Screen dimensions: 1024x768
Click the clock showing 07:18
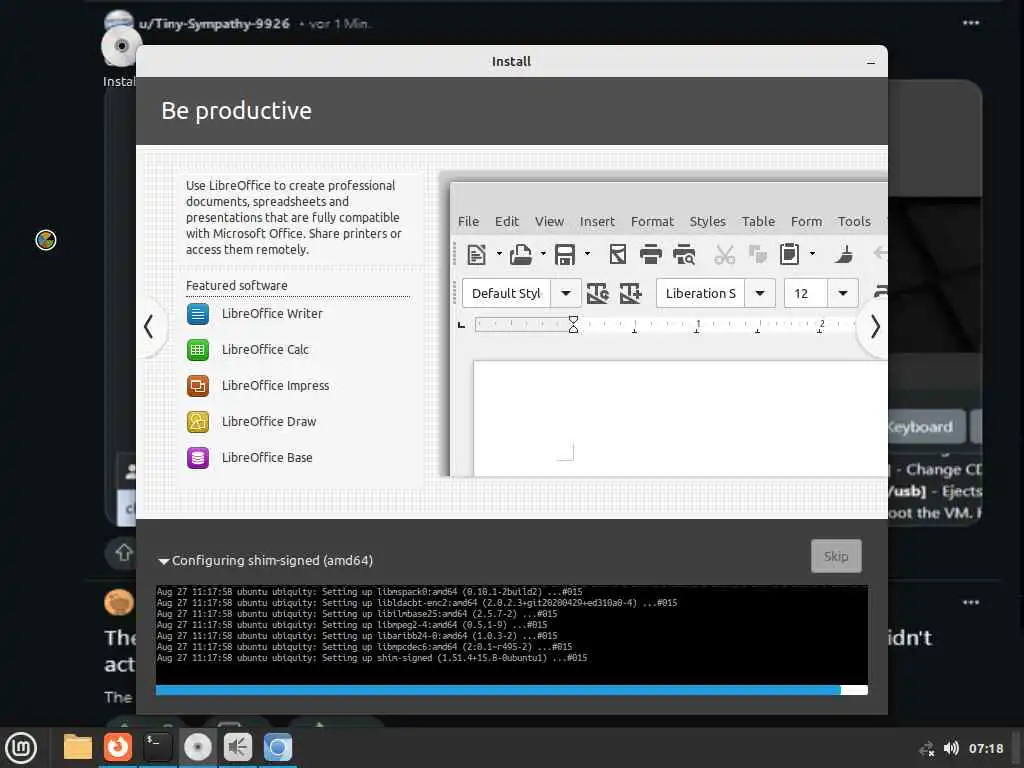(x=985, y=748)
